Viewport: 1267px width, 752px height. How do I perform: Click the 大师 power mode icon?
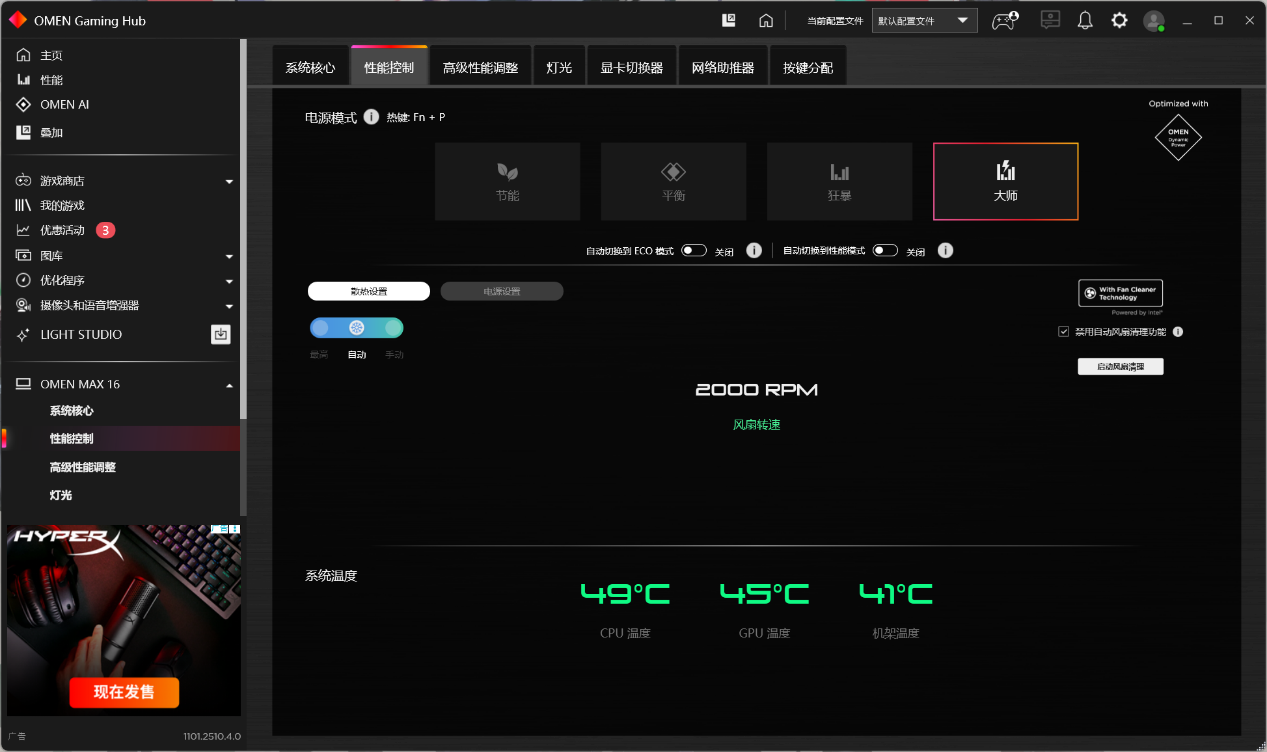click(x=1005, y=172)
